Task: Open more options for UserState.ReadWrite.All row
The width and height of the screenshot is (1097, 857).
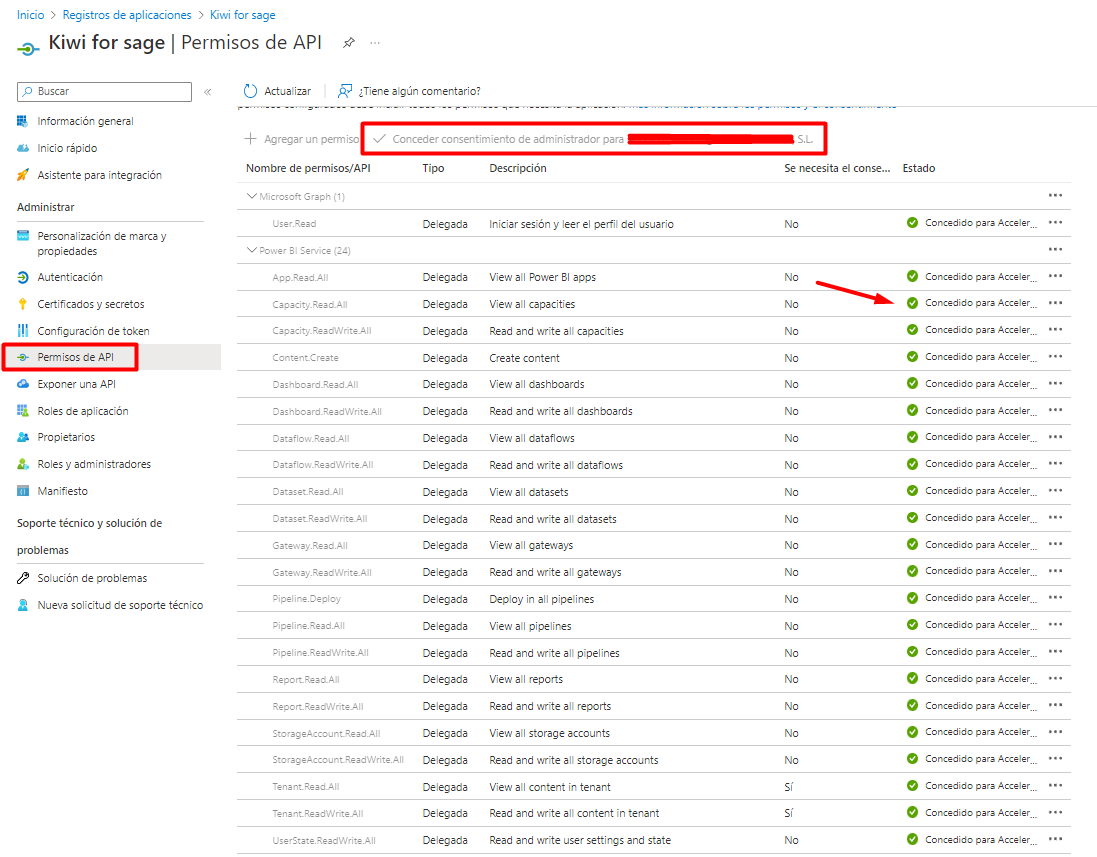Action: [x=1055, y=840]
